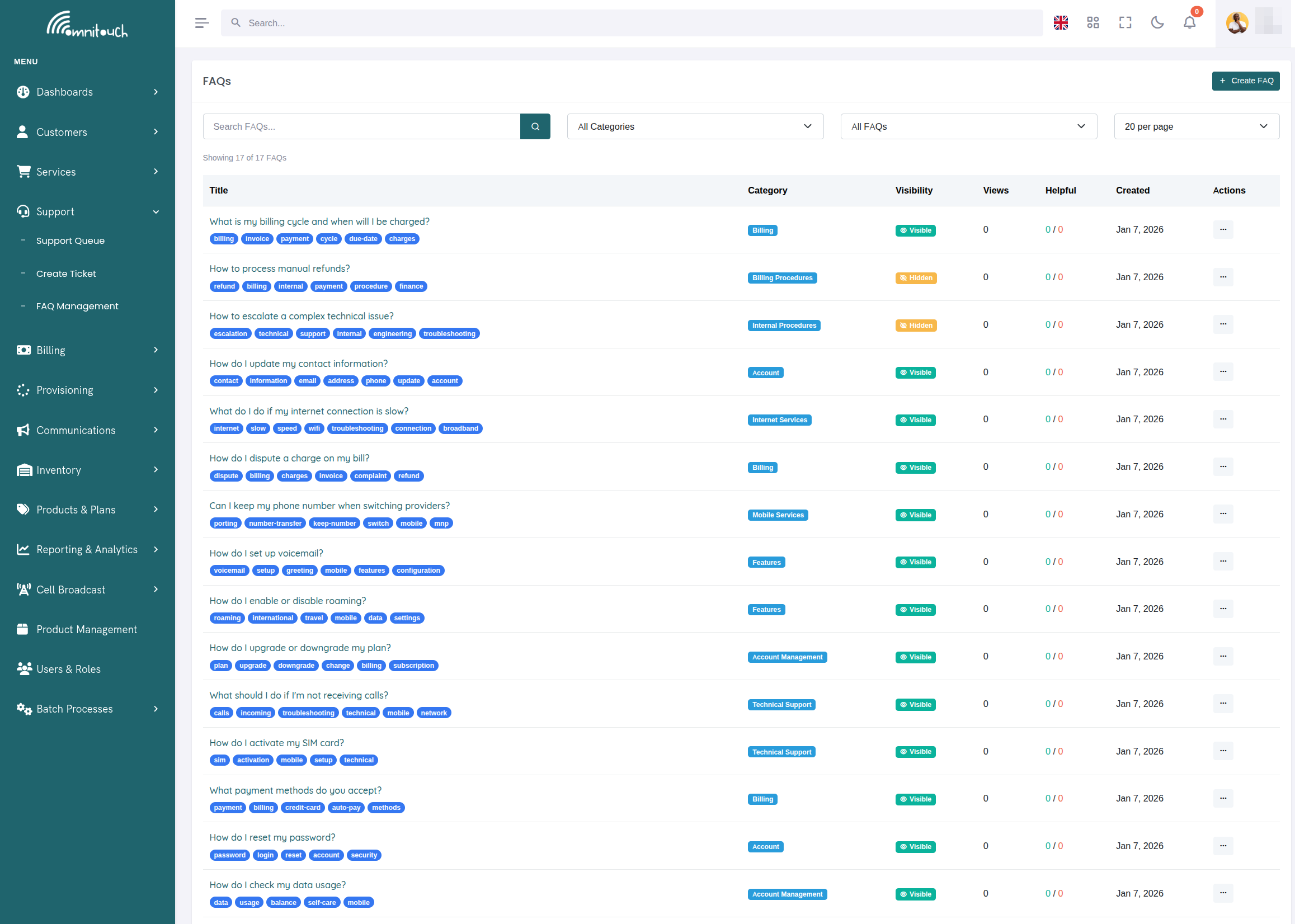Toggle Visible badge on billing cycle FAQ

[x=915, y=230]
